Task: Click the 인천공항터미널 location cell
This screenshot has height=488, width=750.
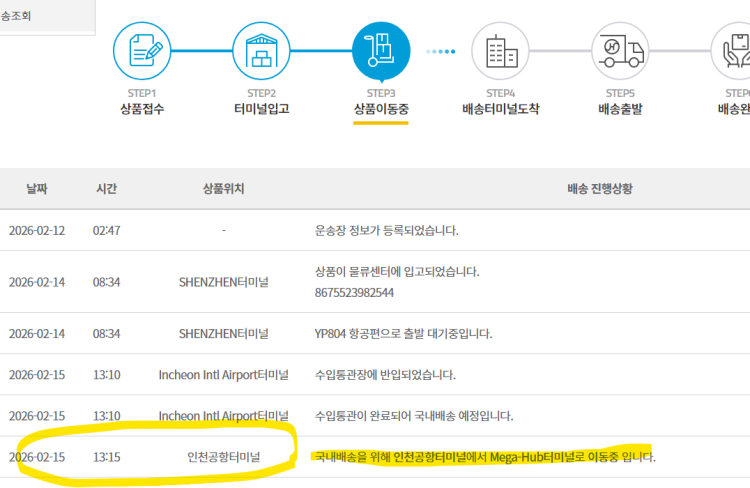Action: pos(223,457)
